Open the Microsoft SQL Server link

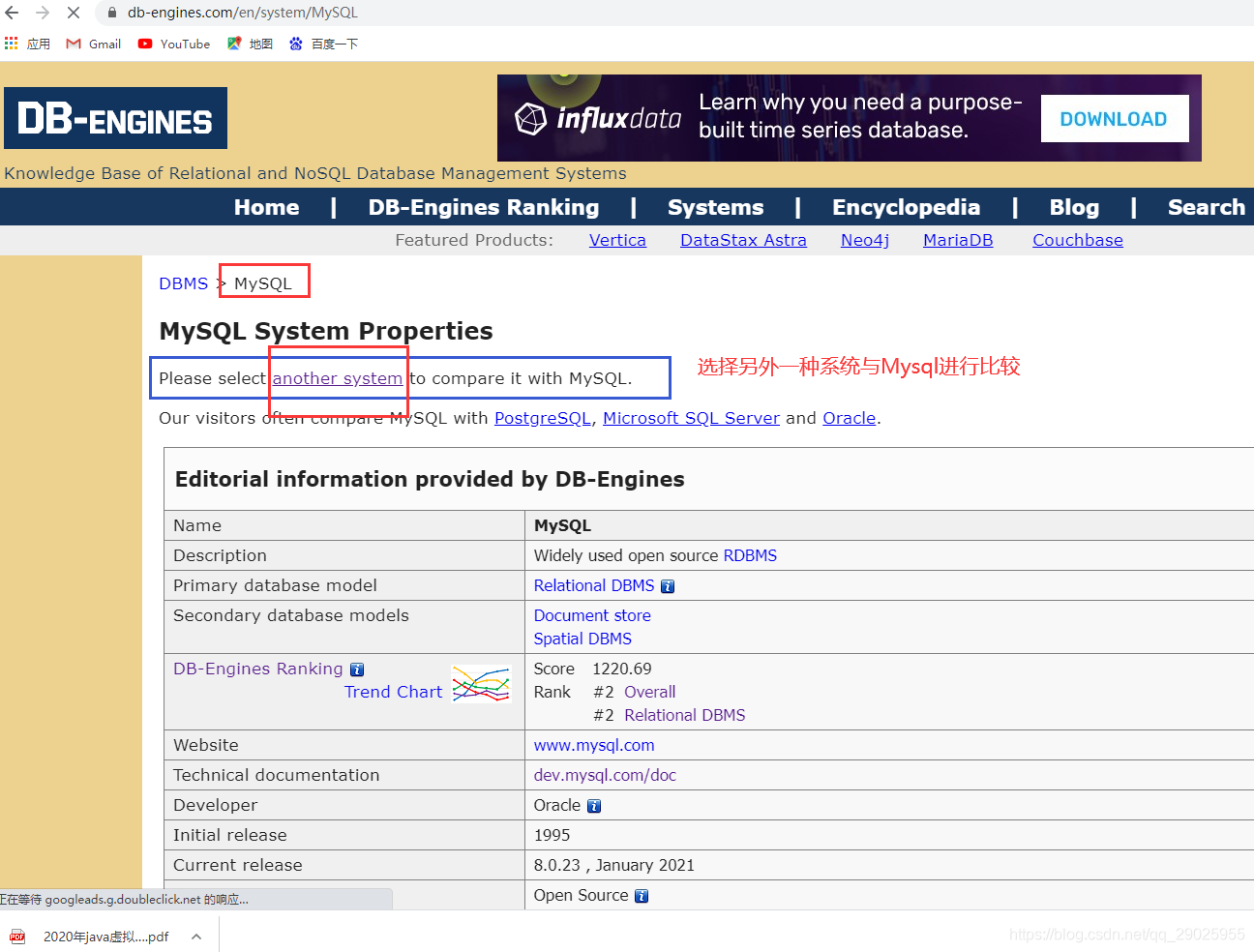coord(691,418)
